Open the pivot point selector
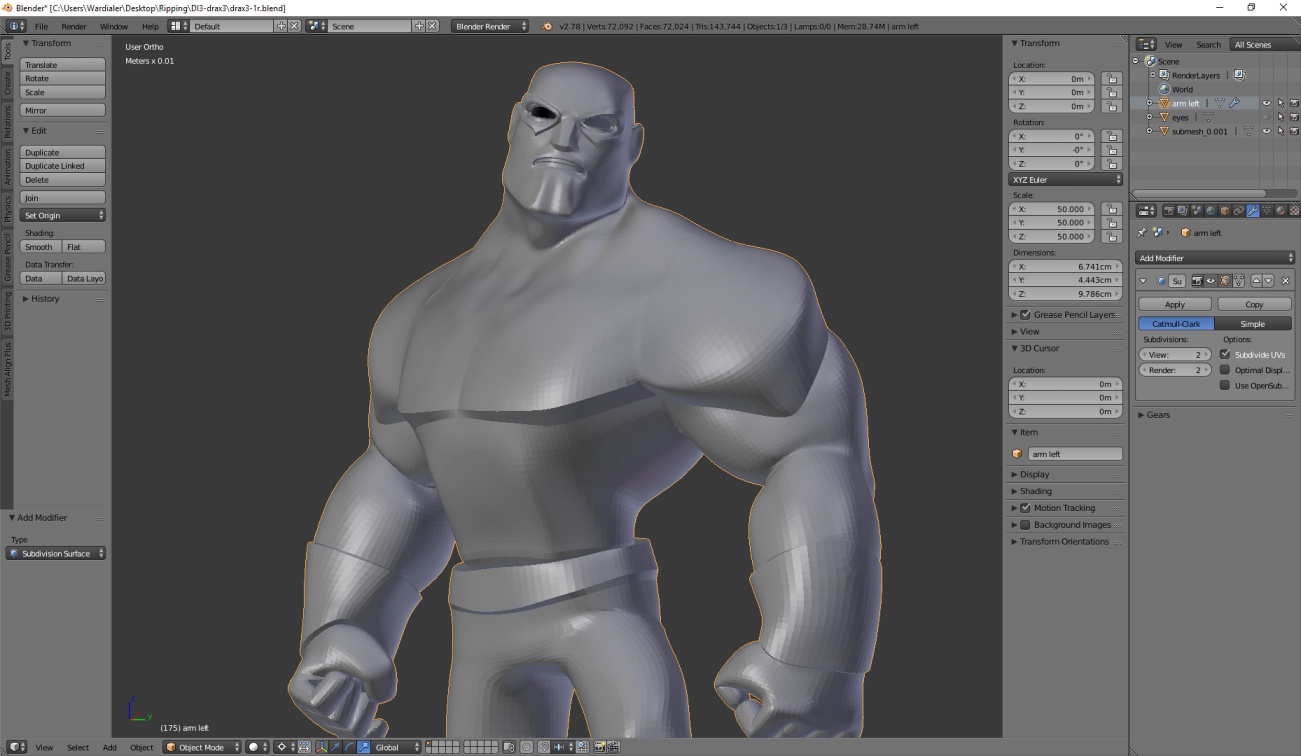 coord(284,747)
